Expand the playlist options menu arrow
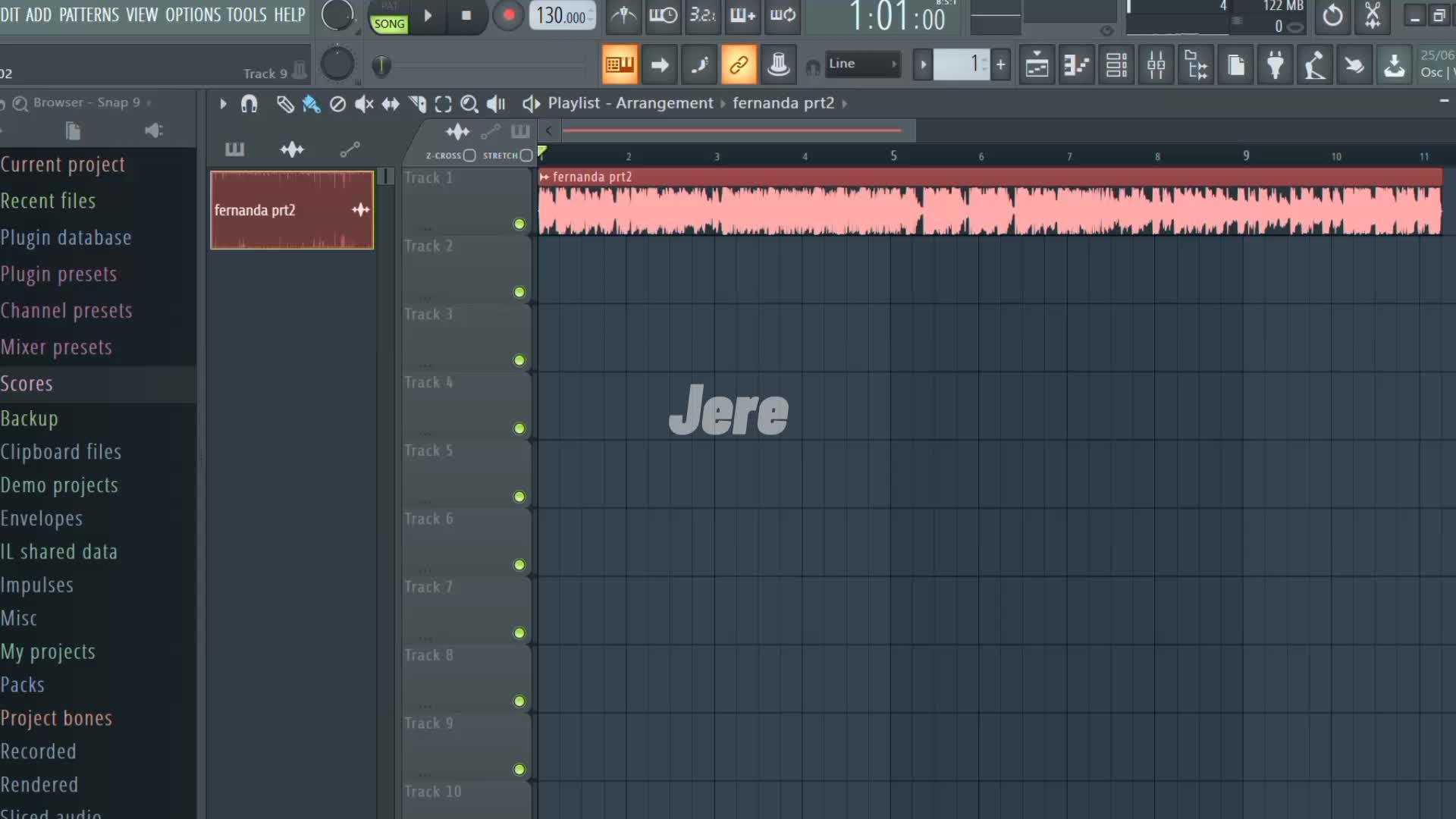 (x=223, y=104)
